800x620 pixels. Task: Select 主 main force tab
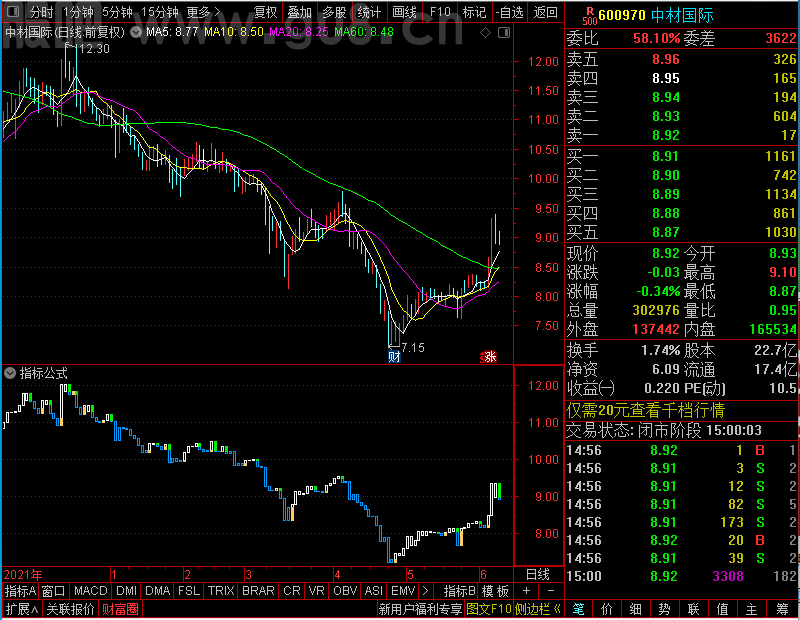[752, 609]
